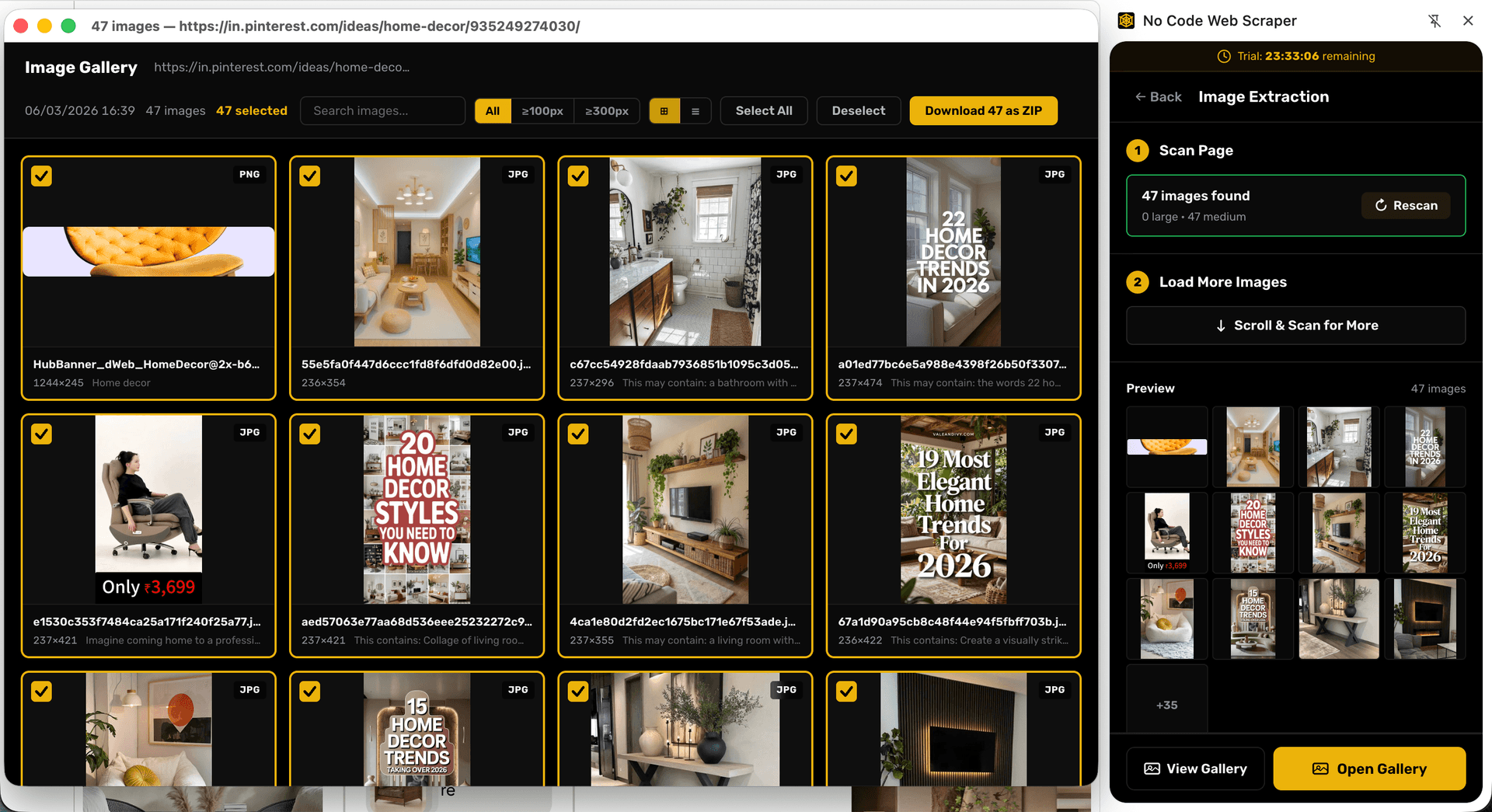The image size is (1492, 812).
Task: Click the View Gallery button
Action: [x=1195, y=768]
